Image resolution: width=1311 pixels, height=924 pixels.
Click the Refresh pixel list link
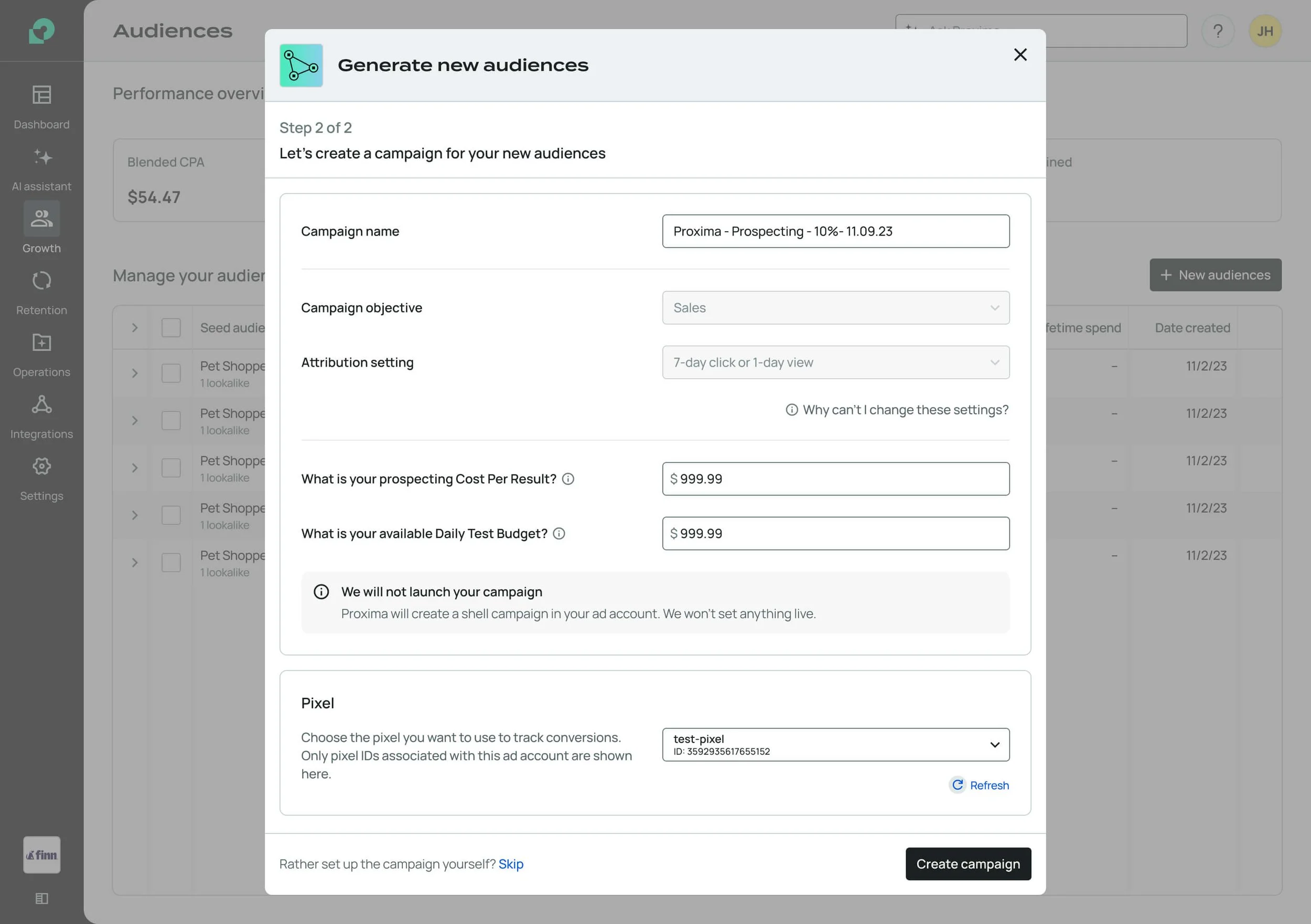[981, 785]
